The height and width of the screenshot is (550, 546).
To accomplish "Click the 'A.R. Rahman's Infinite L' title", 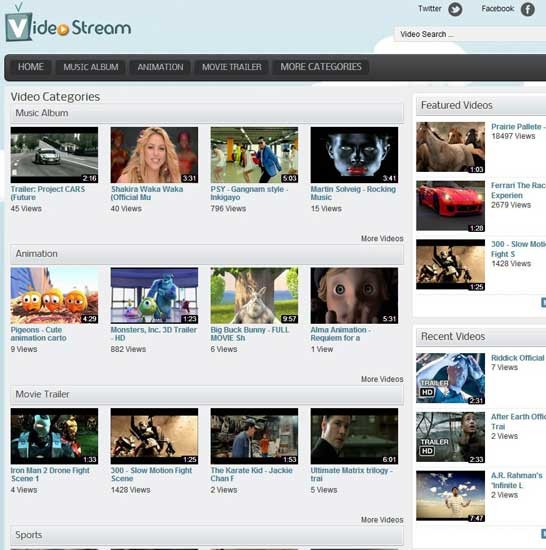I will (517, 480).
